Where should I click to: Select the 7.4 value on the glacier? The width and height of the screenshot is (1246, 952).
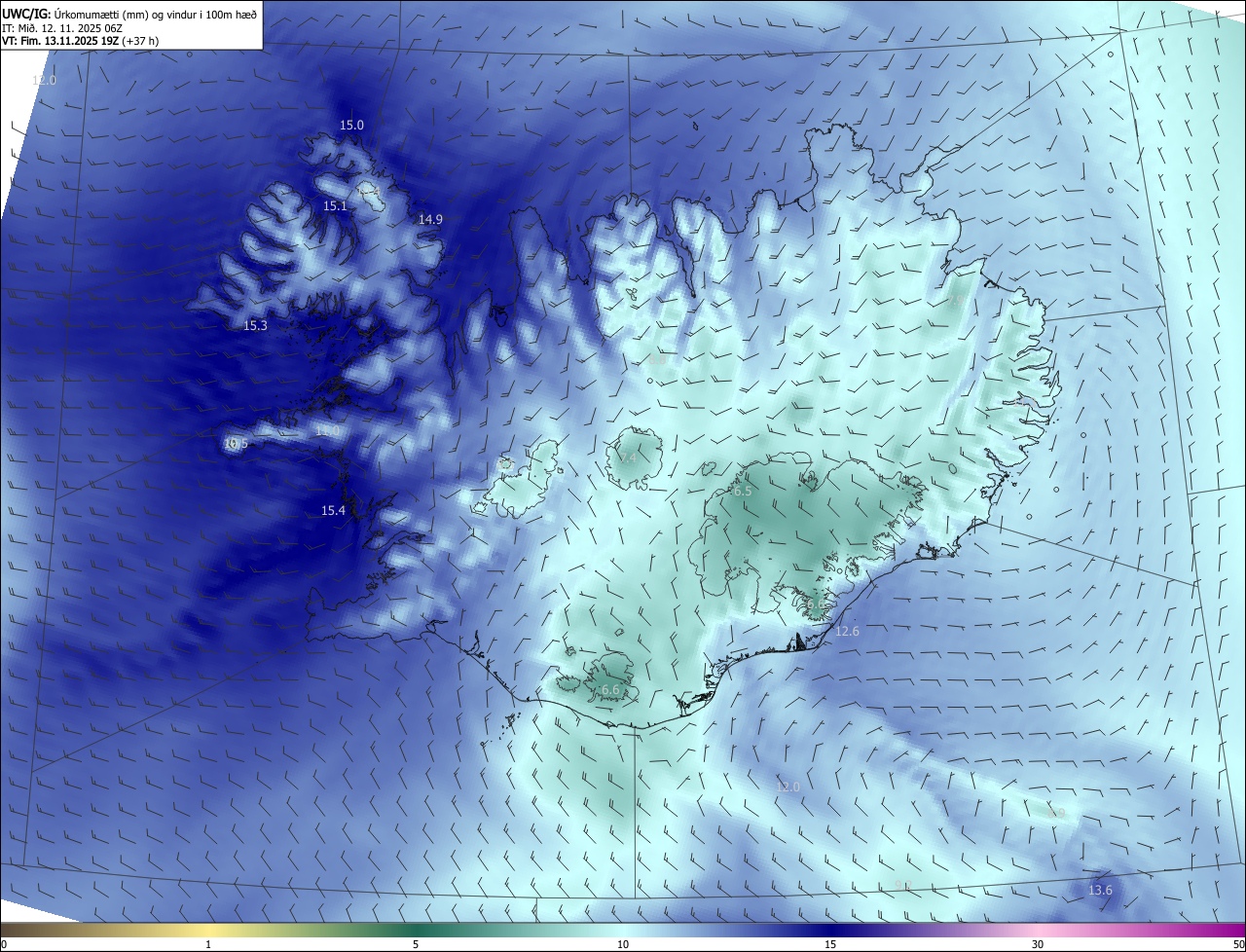[x=627, y=458]
